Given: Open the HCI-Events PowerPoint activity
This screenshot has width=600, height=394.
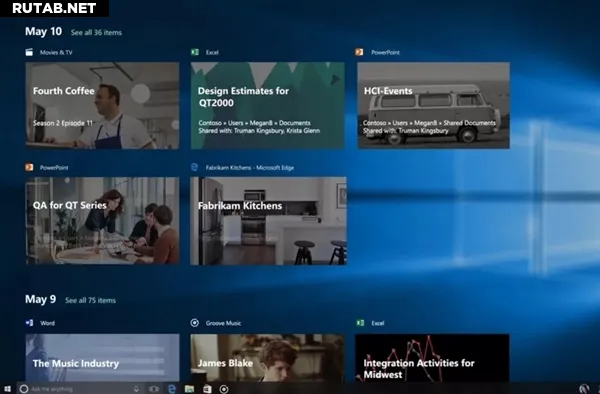Looking at the screenshot, I should [433, 105].
